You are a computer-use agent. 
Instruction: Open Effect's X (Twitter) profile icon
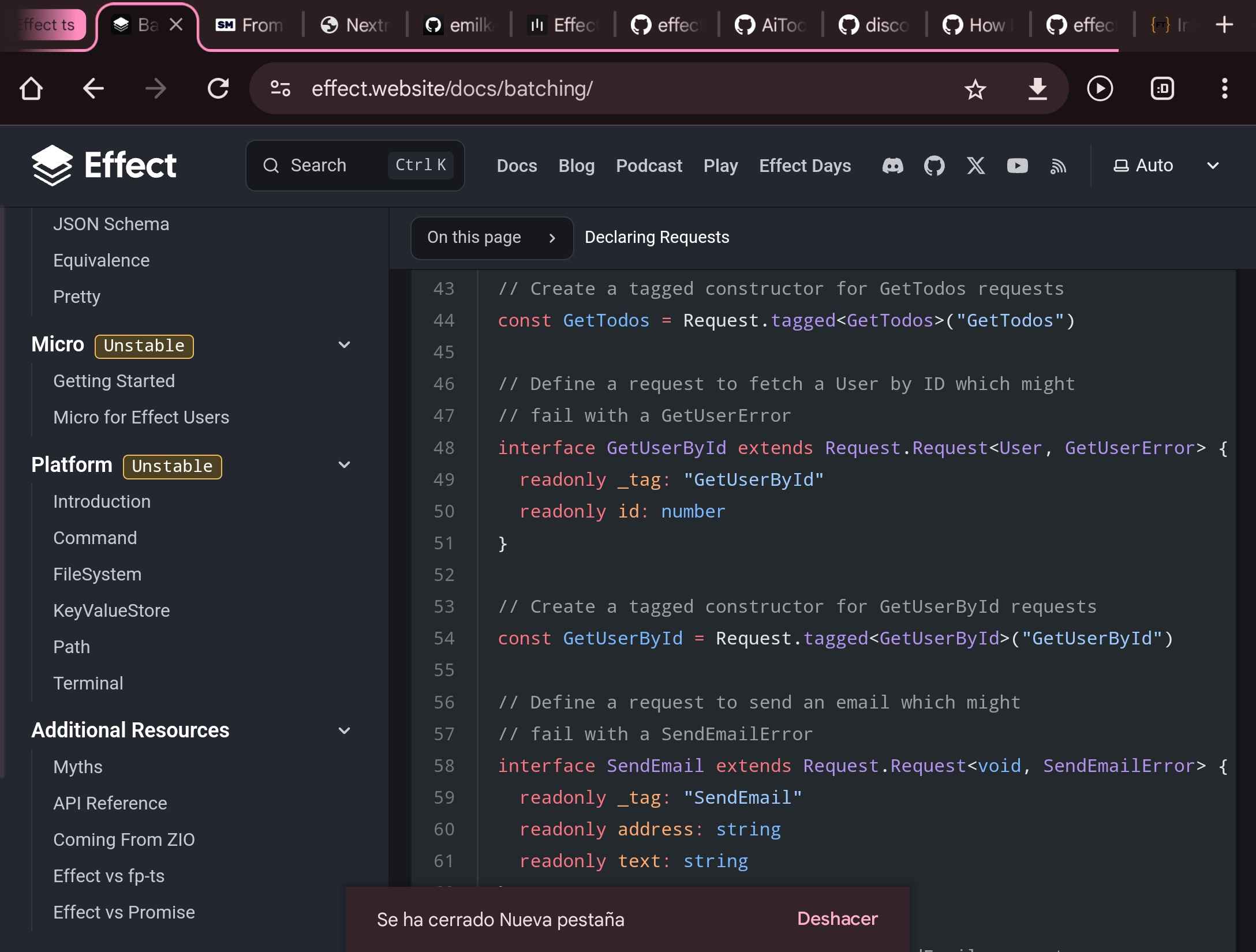[975, 166]
